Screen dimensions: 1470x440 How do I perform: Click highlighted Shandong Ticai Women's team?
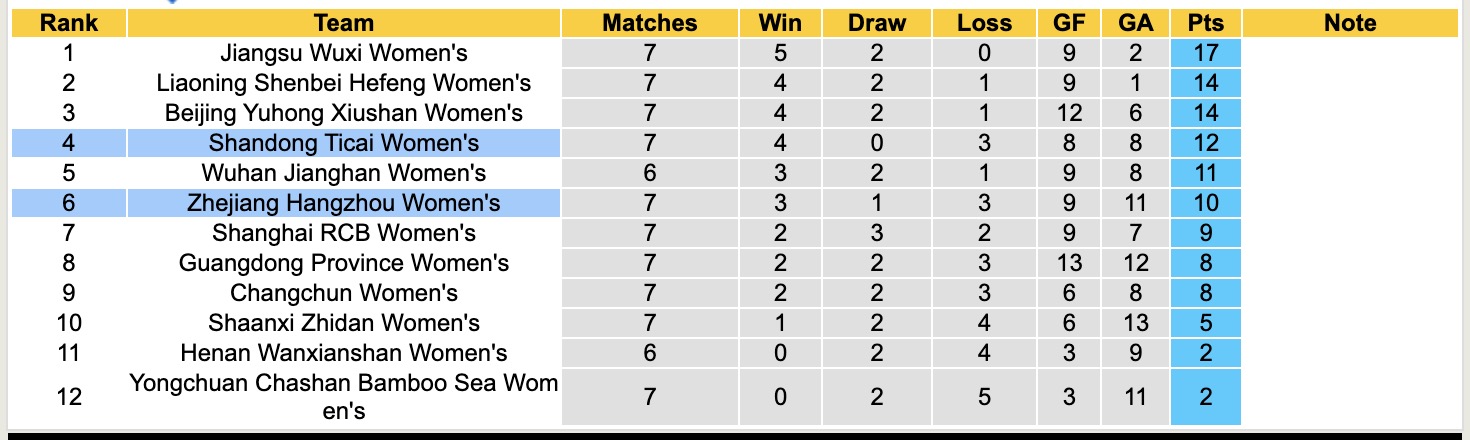click(x=344, y=143)
